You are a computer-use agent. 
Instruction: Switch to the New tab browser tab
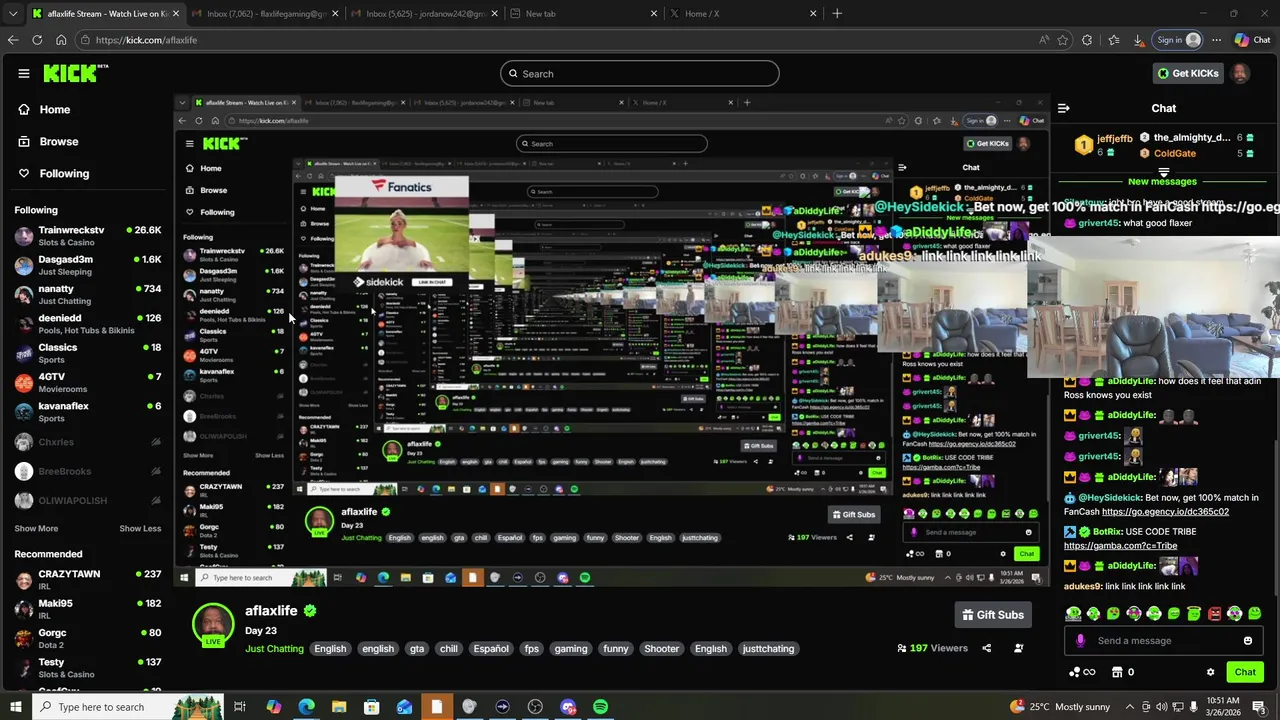click(582, 14)
